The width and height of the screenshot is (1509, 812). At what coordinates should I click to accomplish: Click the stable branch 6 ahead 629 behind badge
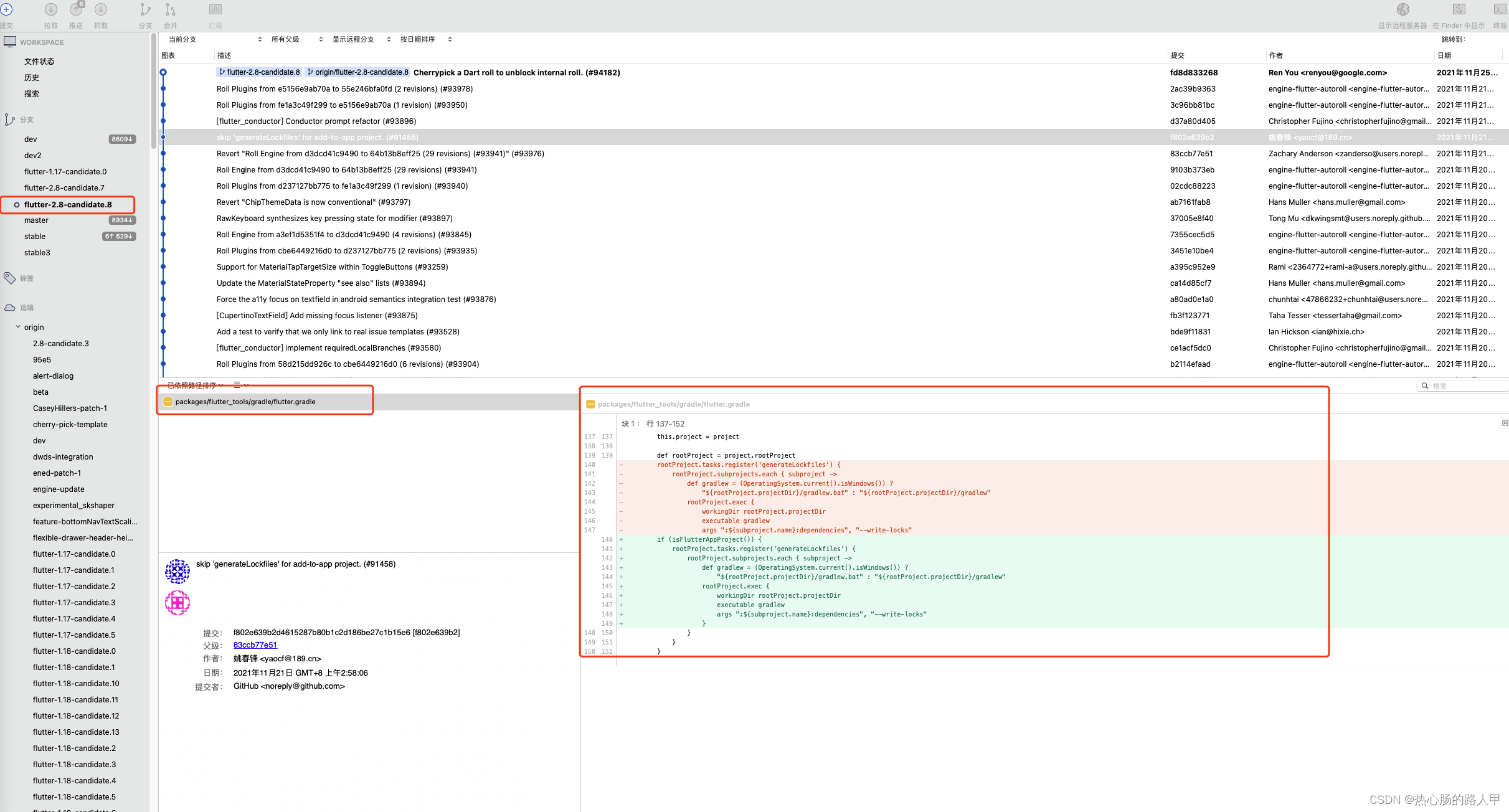(119, 237)
